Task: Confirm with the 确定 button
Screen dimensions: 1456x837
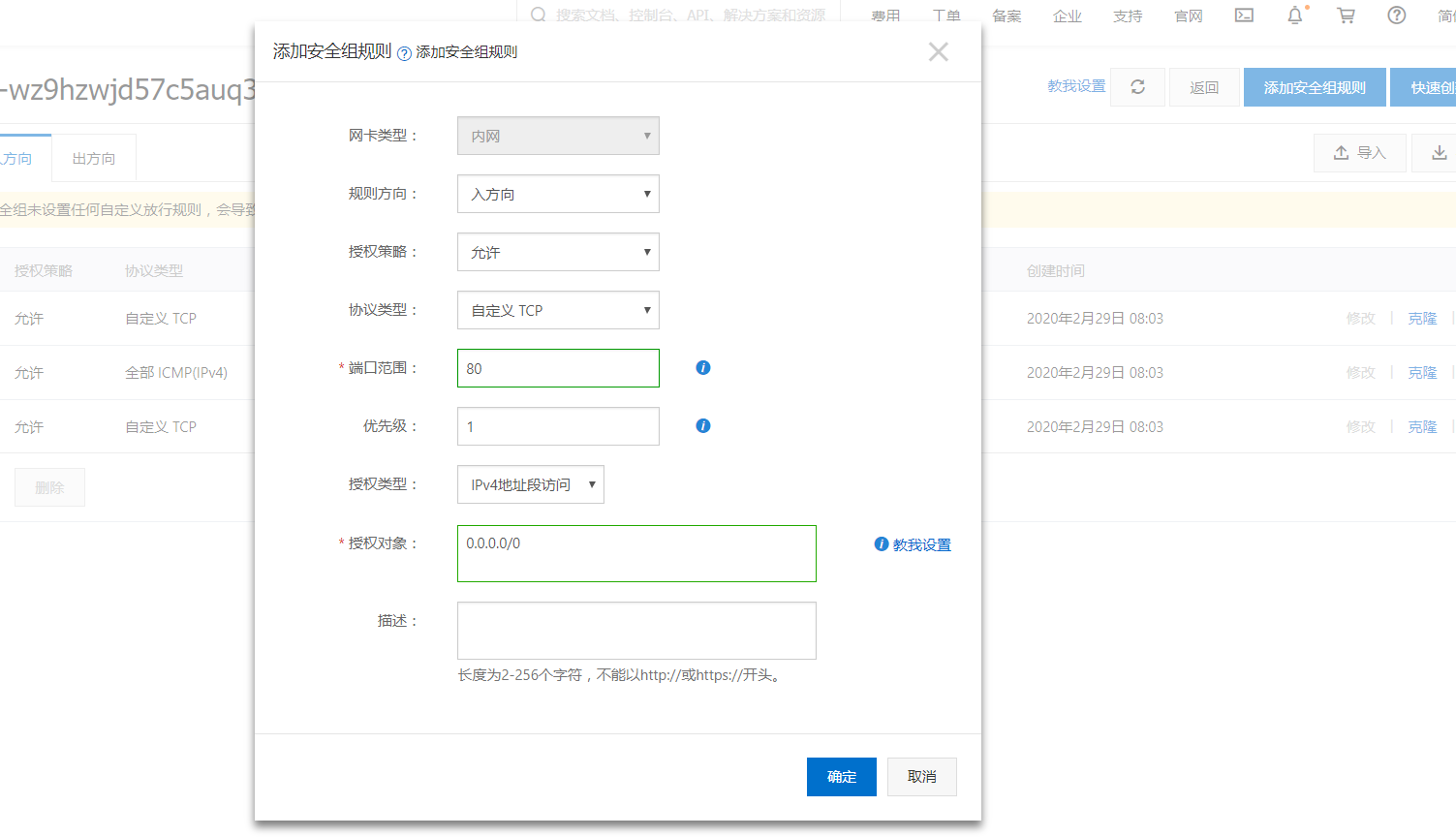Action: 842,777
